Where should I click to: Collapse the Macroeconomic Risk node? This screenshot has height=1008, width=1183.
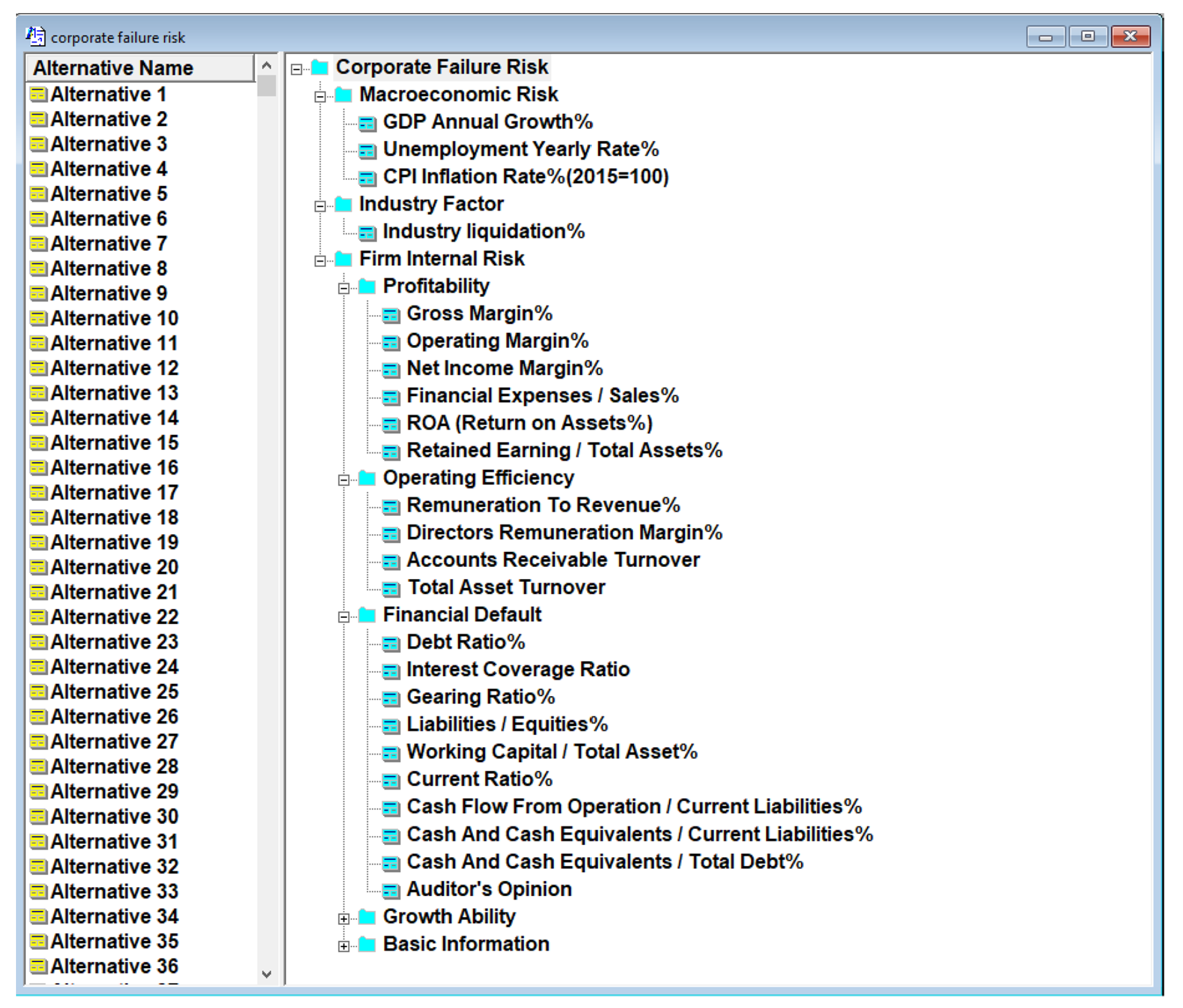320,97
